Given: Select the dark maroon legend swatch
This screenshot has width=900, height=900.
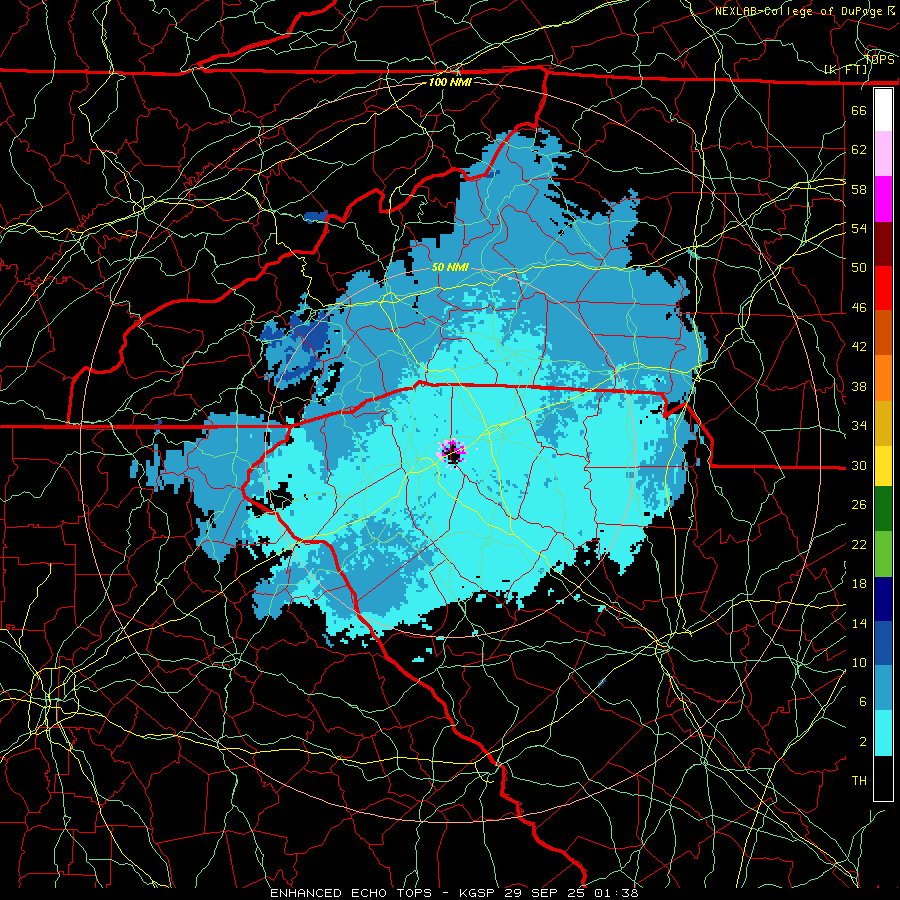Looking at the screenshot, I should [x=883, y=244].
